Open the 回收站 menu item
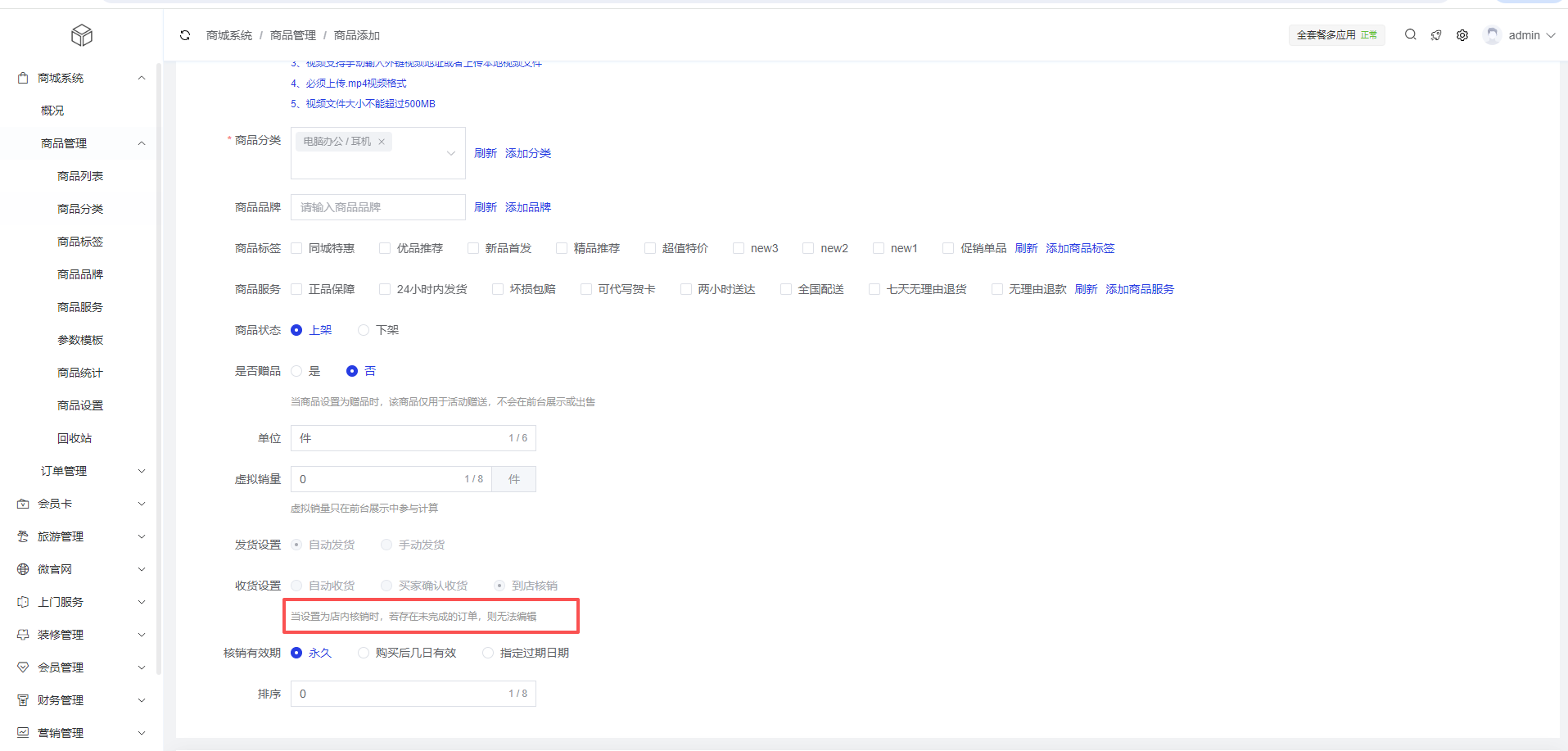The height and width of the screenshot is (751, 1568). click(x=75, y=438)
